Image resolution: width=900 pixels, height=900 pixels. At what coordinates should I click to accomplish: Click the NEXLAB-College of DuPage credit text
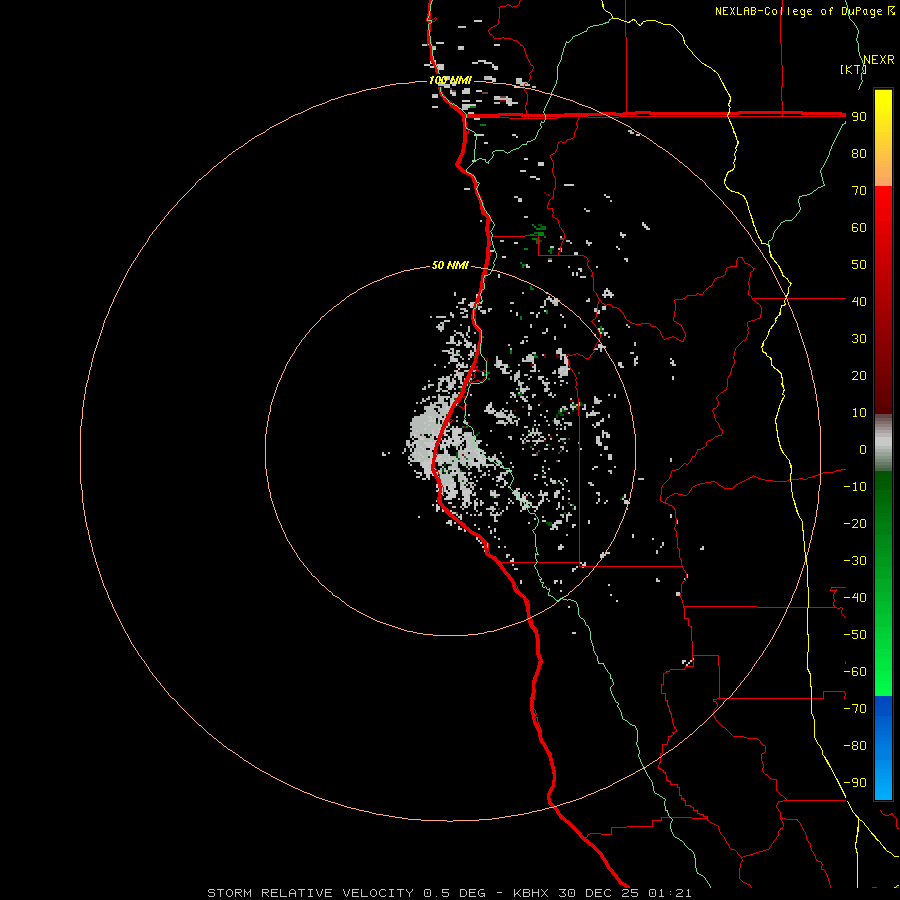[x=804, y=11]
